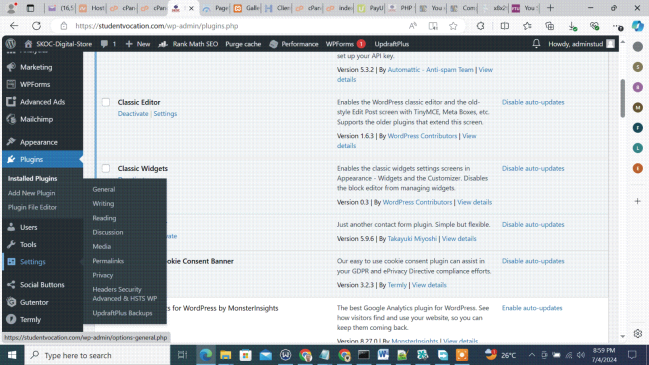649x365 pixels.
Task: Open the Howdy, adminstud account menu
Action: pyautogui.click(x=581, y=44)
